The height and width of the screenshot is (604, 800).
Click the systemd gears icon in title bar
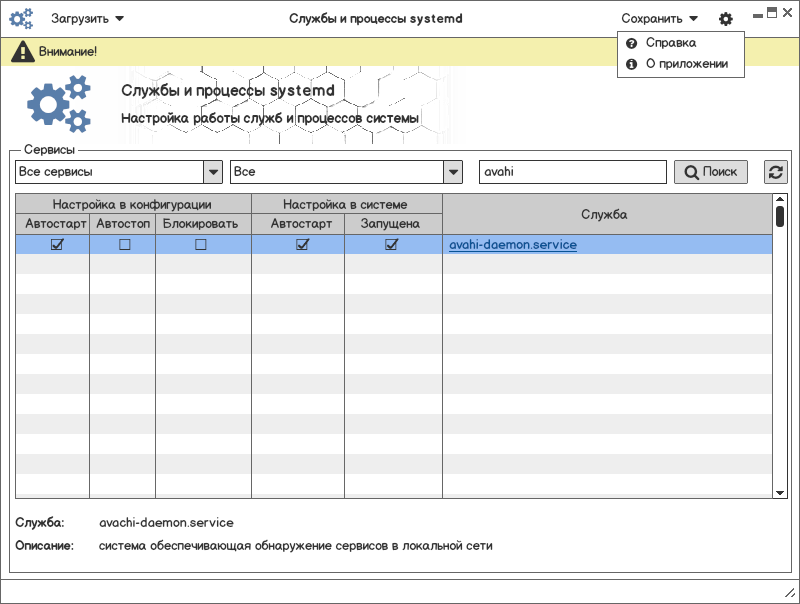point(21,18)
